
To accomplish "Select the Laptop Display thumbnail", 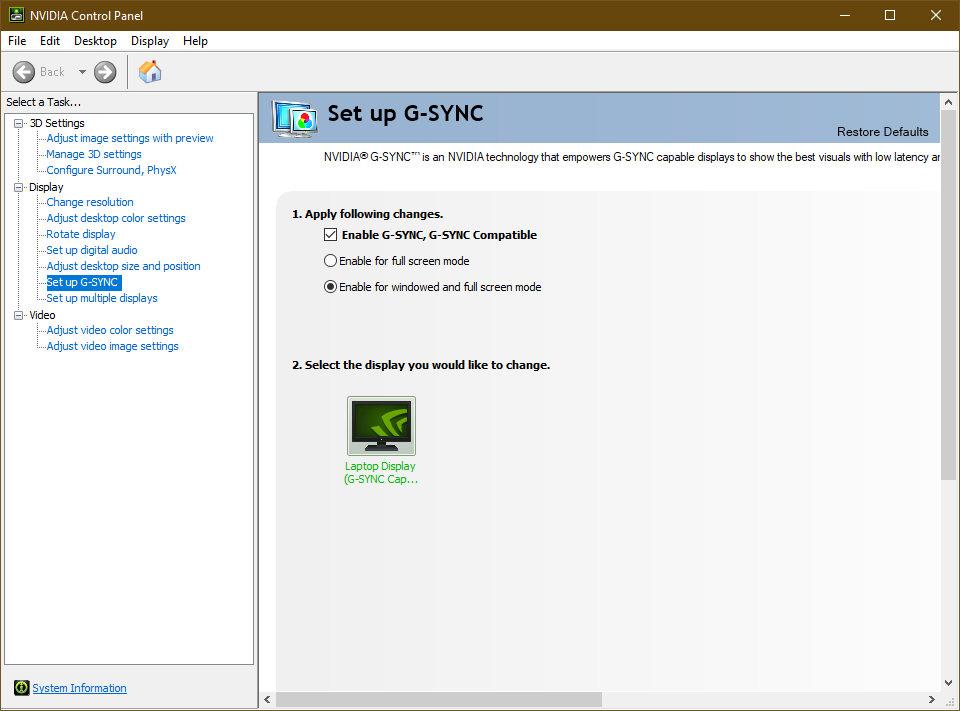I will (x=381, y=426).
